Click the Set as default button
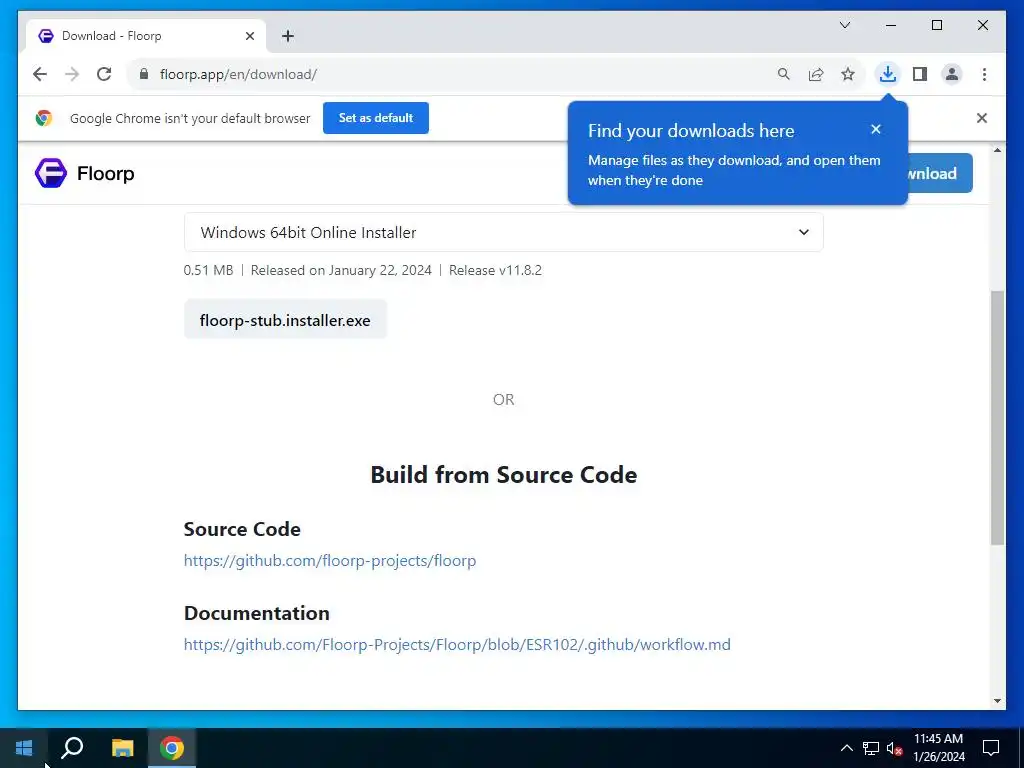This screenshot has height=768, width=1024. click(x=376, y=118)
